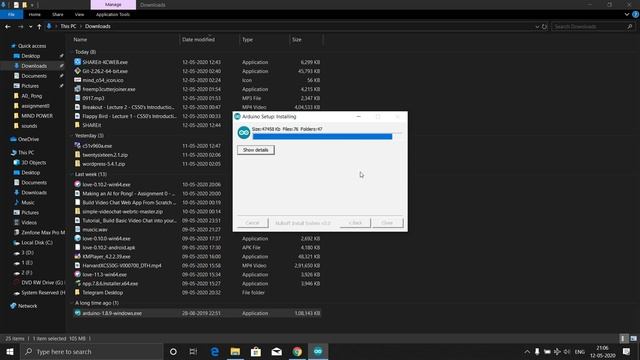Sort by the Name column header

coord(80,40)
